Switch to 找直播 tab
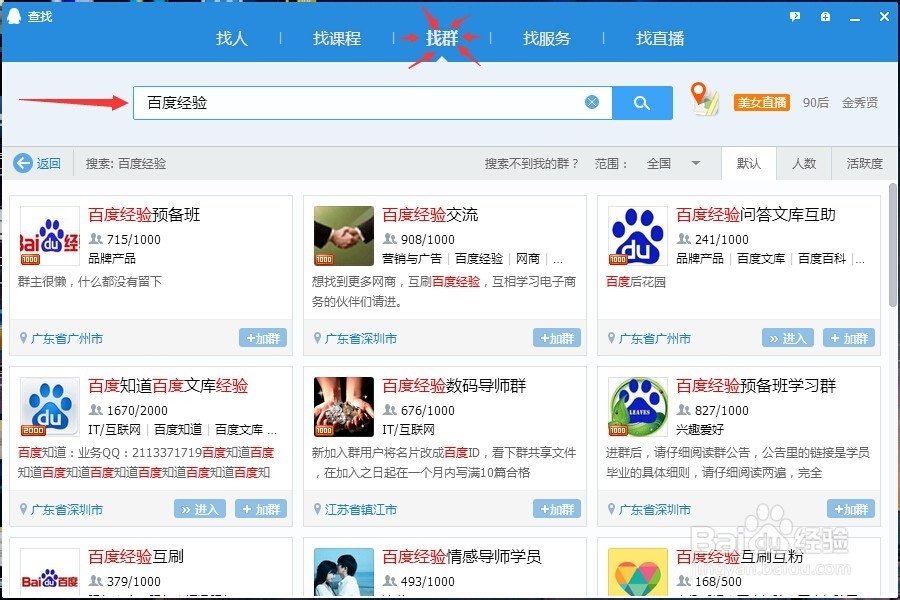This screenshot has width=900, height=600. coord(660,38)
